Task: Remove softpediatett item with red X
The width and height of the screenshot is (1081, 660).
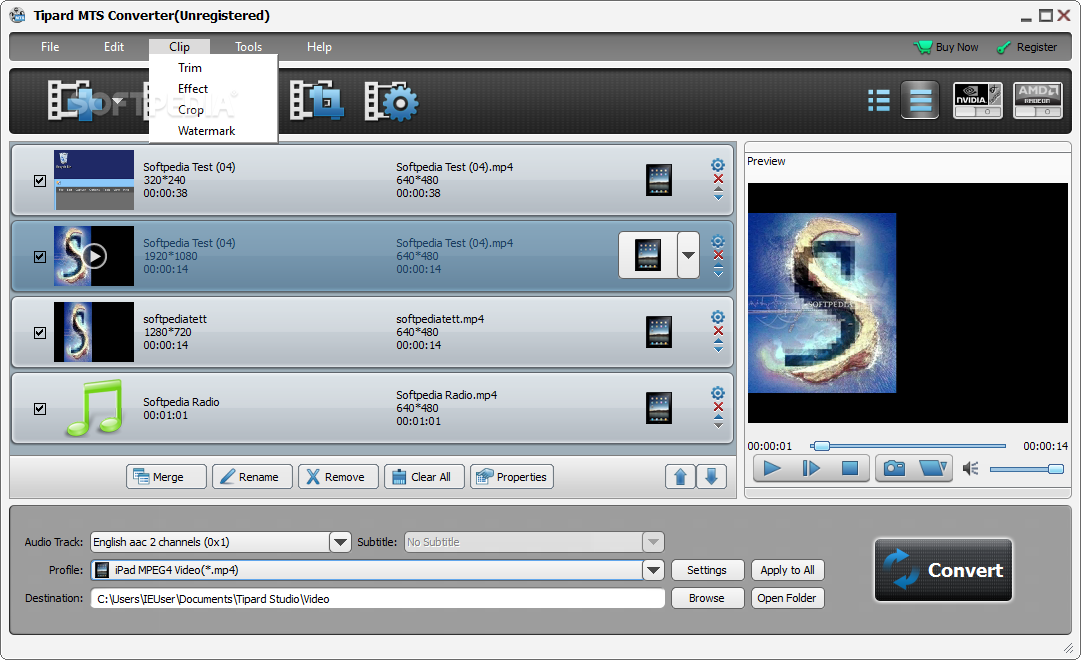Action: point(718,330)
